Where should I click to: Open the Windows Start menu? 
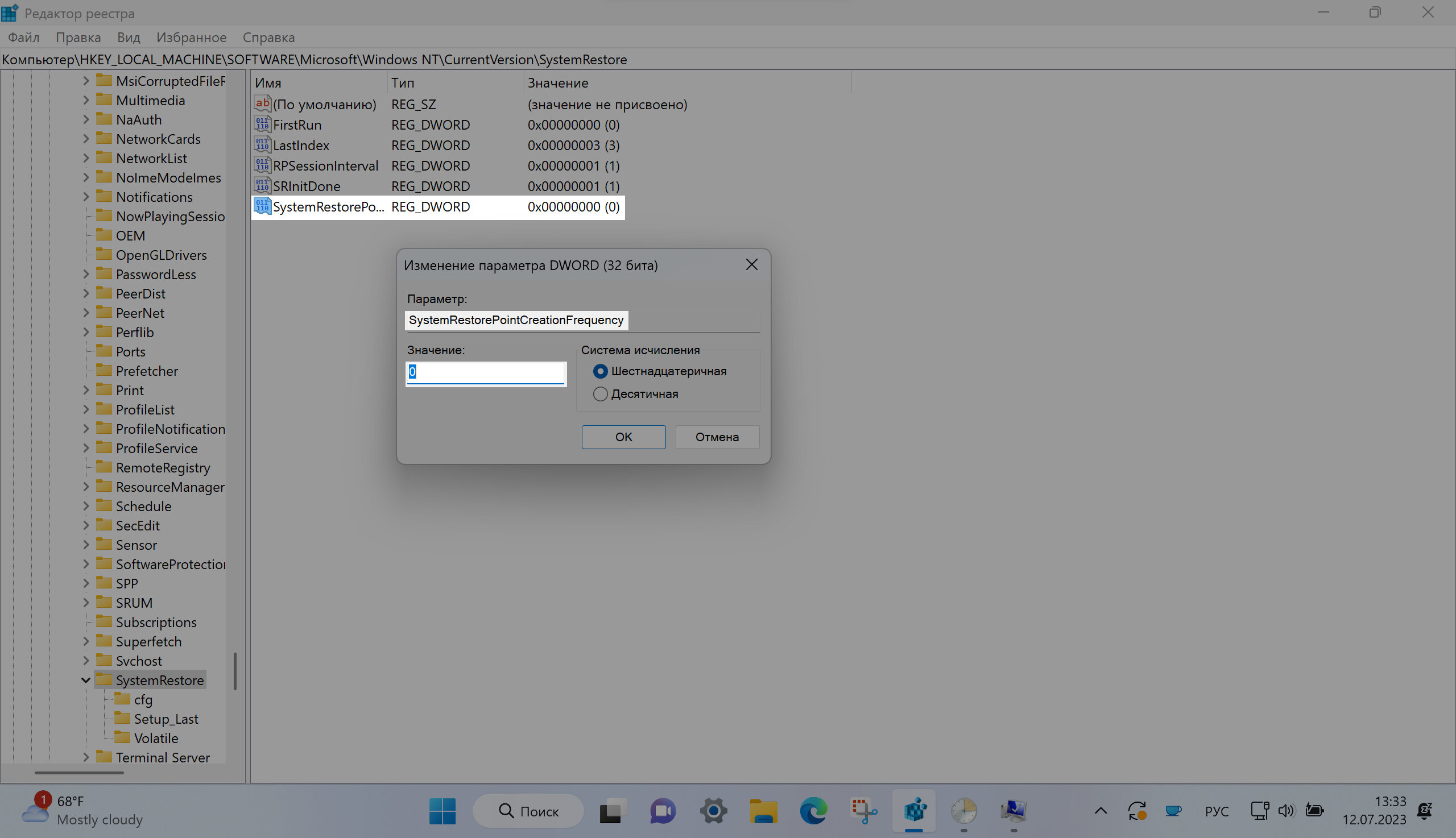tap(442, 811)
